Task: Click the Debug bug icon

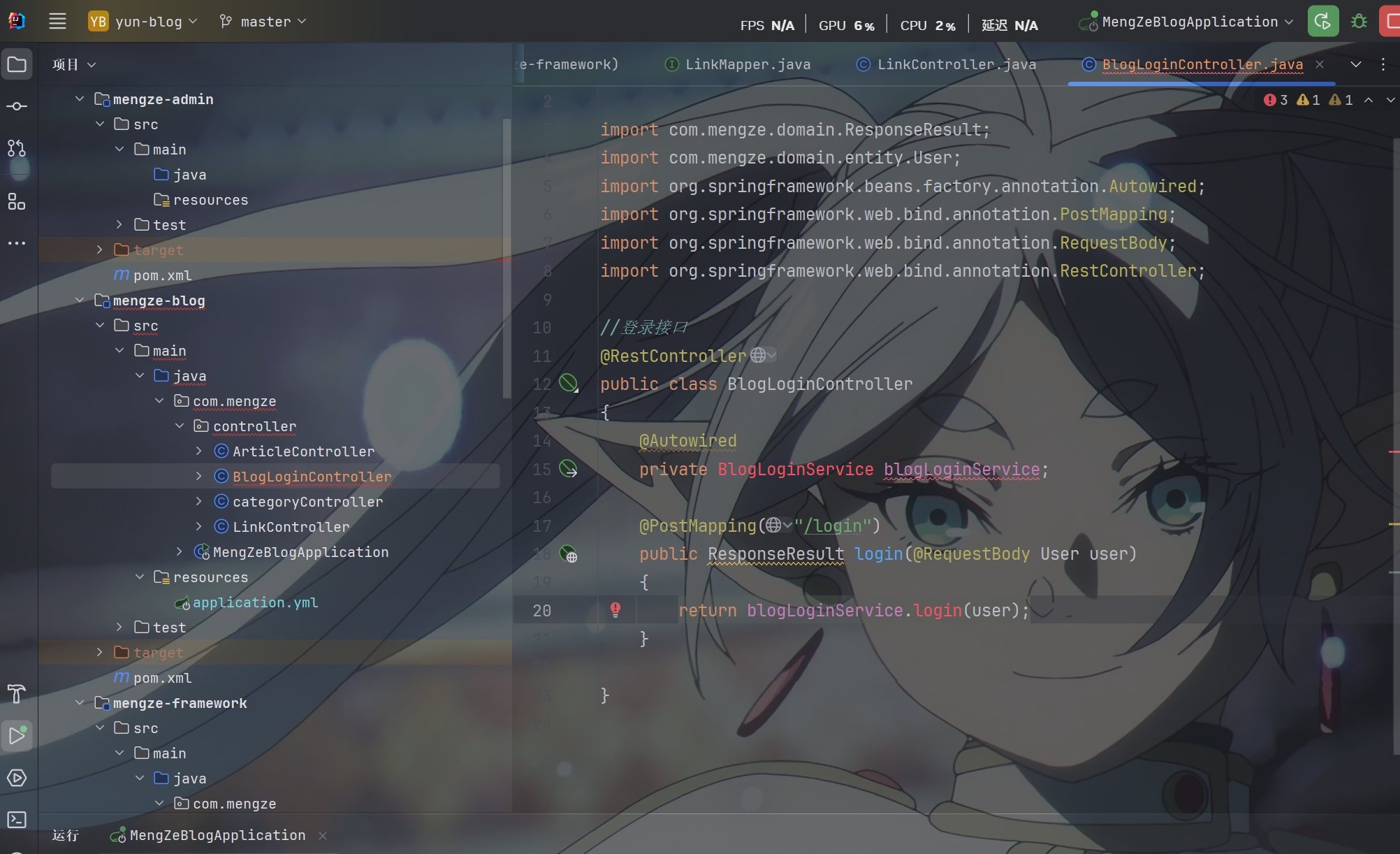Action: click(x=1359, y=22)
